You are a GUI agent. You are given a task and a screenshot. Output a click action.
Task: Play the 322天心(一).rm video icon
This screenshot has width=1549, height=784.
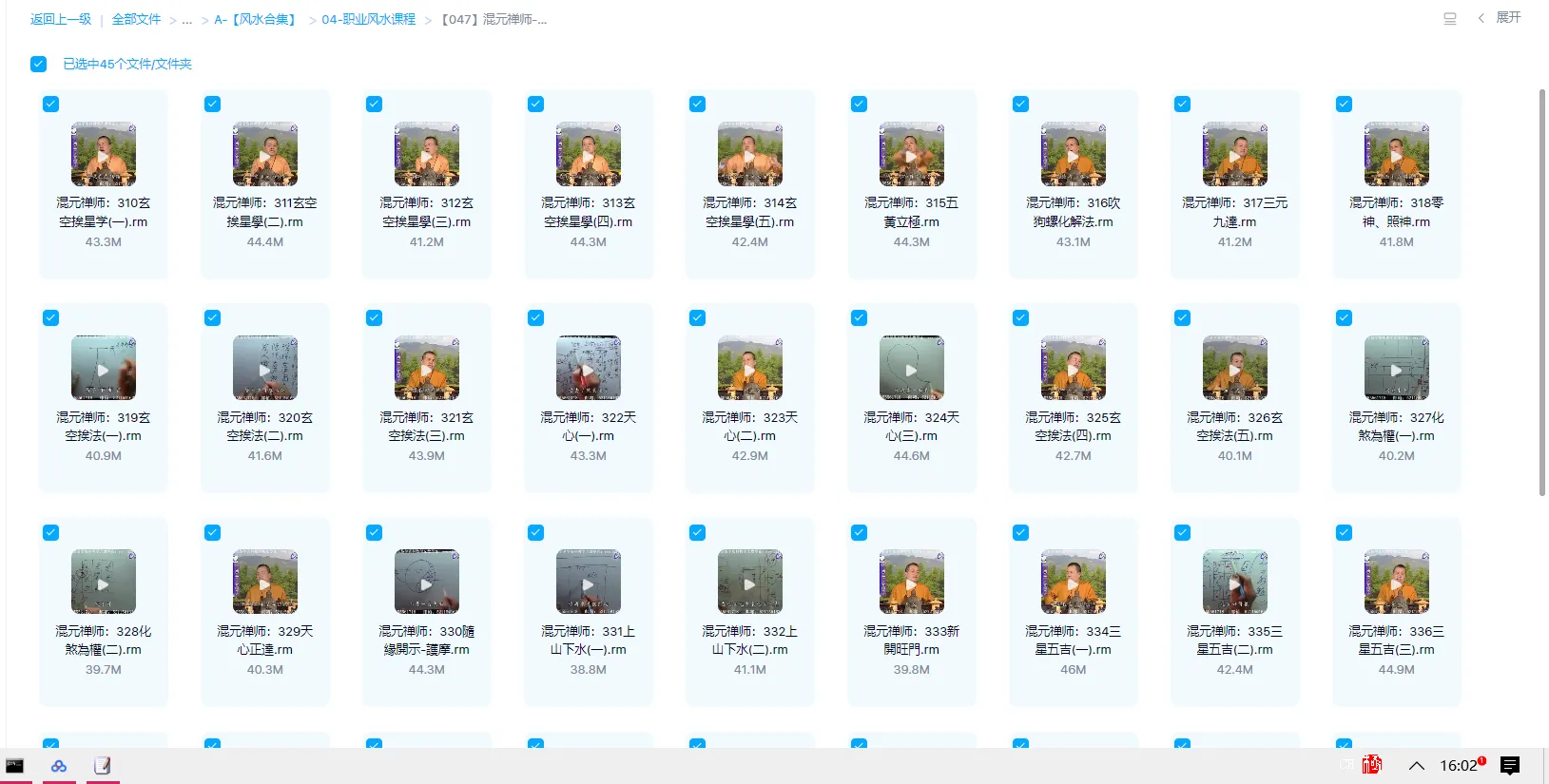tap(589, 368)
